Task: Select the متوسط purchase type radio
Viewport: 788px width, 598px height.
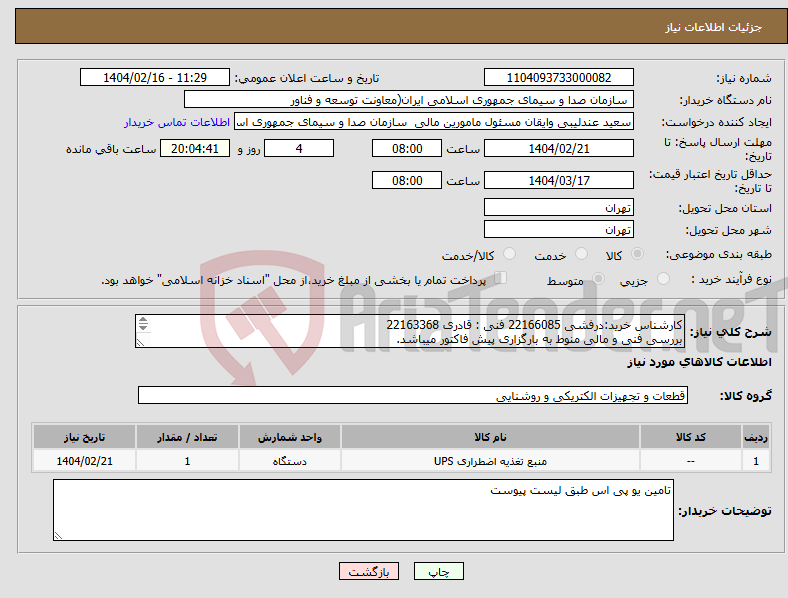Action: 598,278
